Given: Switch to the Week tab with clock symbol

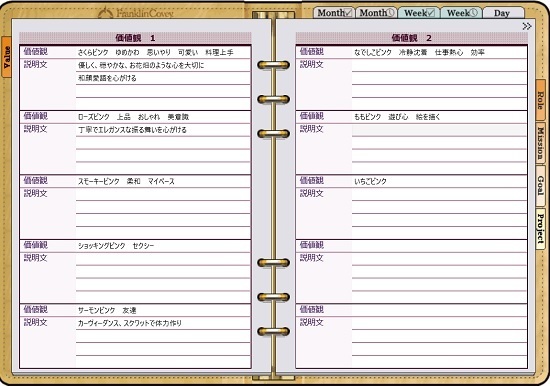Looking at the screenshot, I should tap(461, 13).
